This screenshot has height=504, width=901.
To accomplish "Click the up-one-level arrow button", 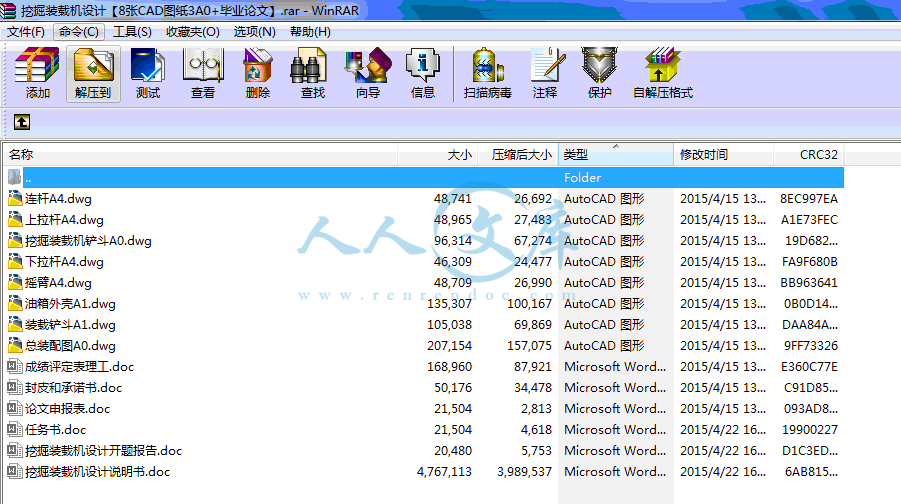I will [x=22, y=122].
